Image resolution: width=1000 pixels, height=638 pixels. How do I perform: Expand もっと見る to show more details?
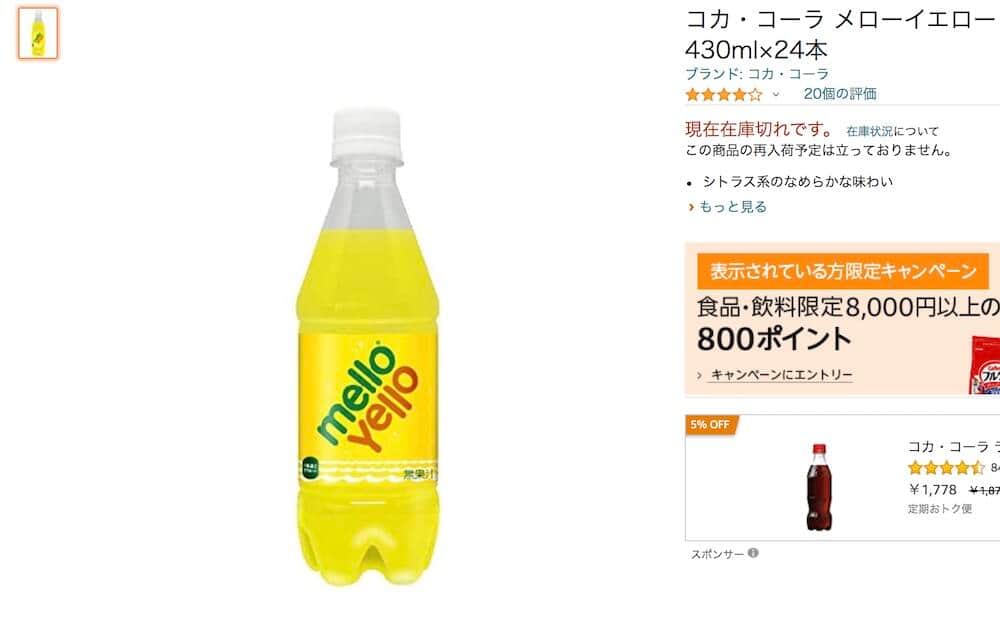pos(733,207)
